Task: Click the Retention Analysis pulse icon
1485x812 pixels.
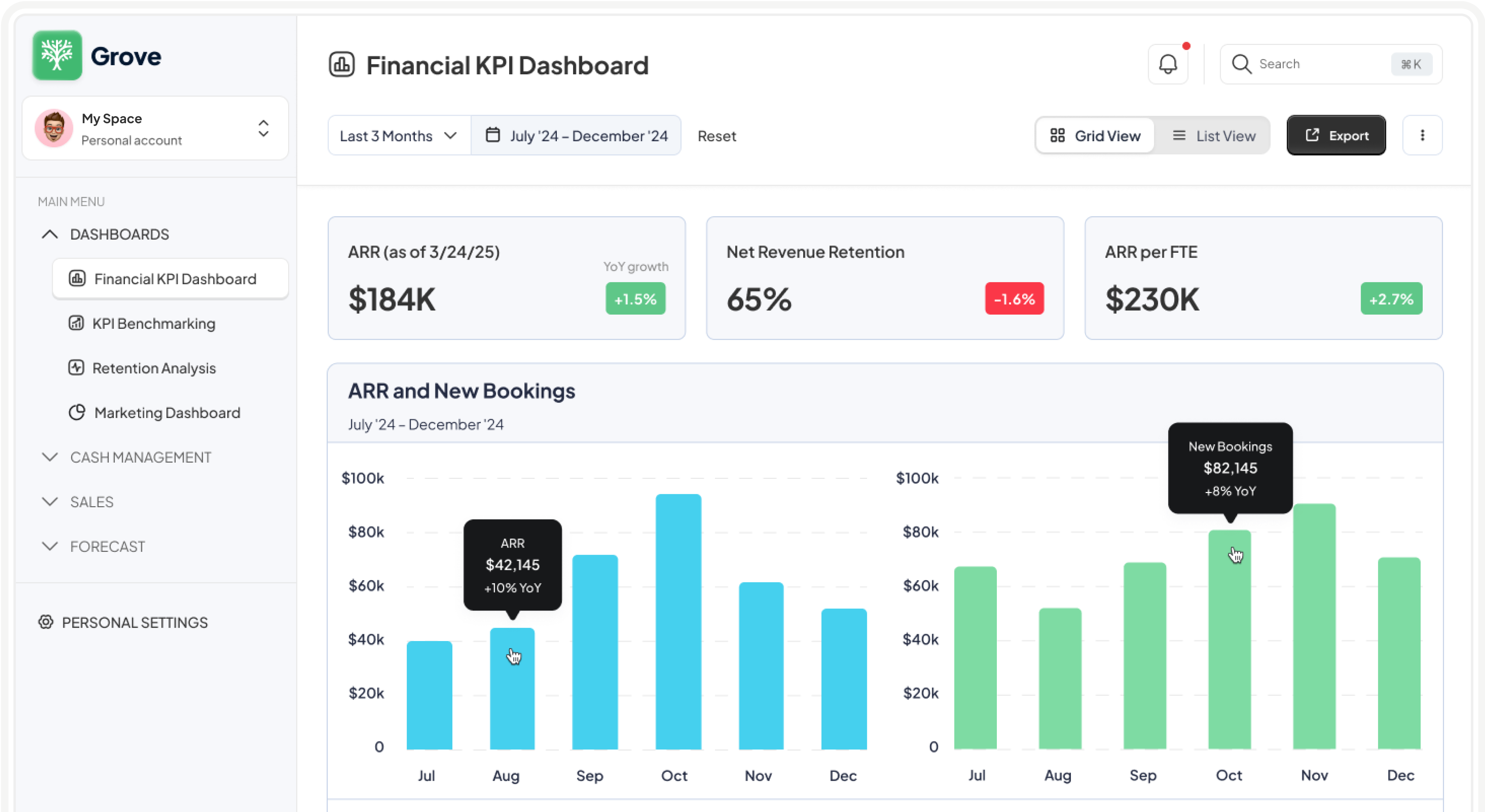Action: [x=76, y=368]
